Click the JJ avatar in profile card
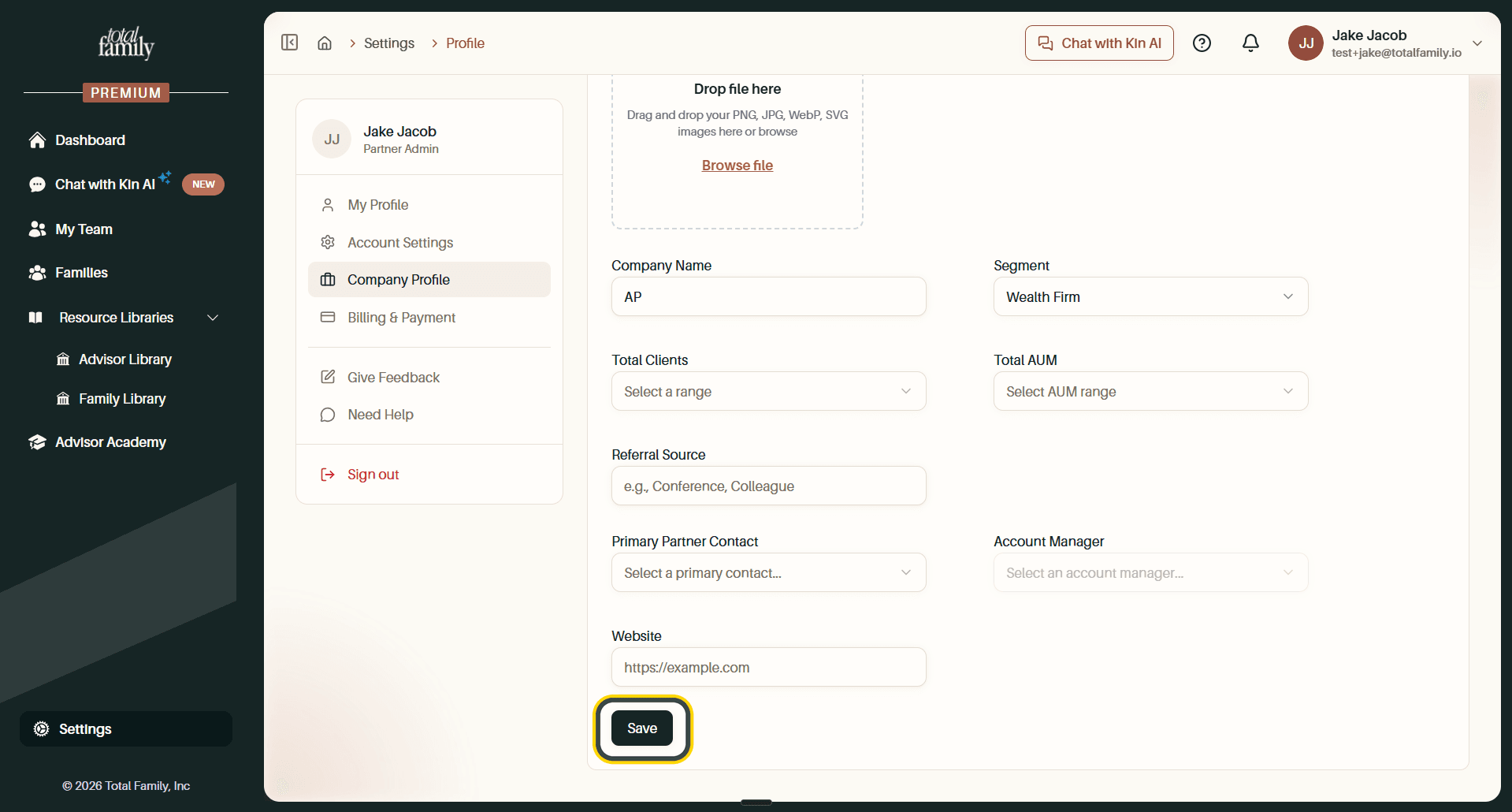This screenshot has width=1512, height=812. point(332,140)
